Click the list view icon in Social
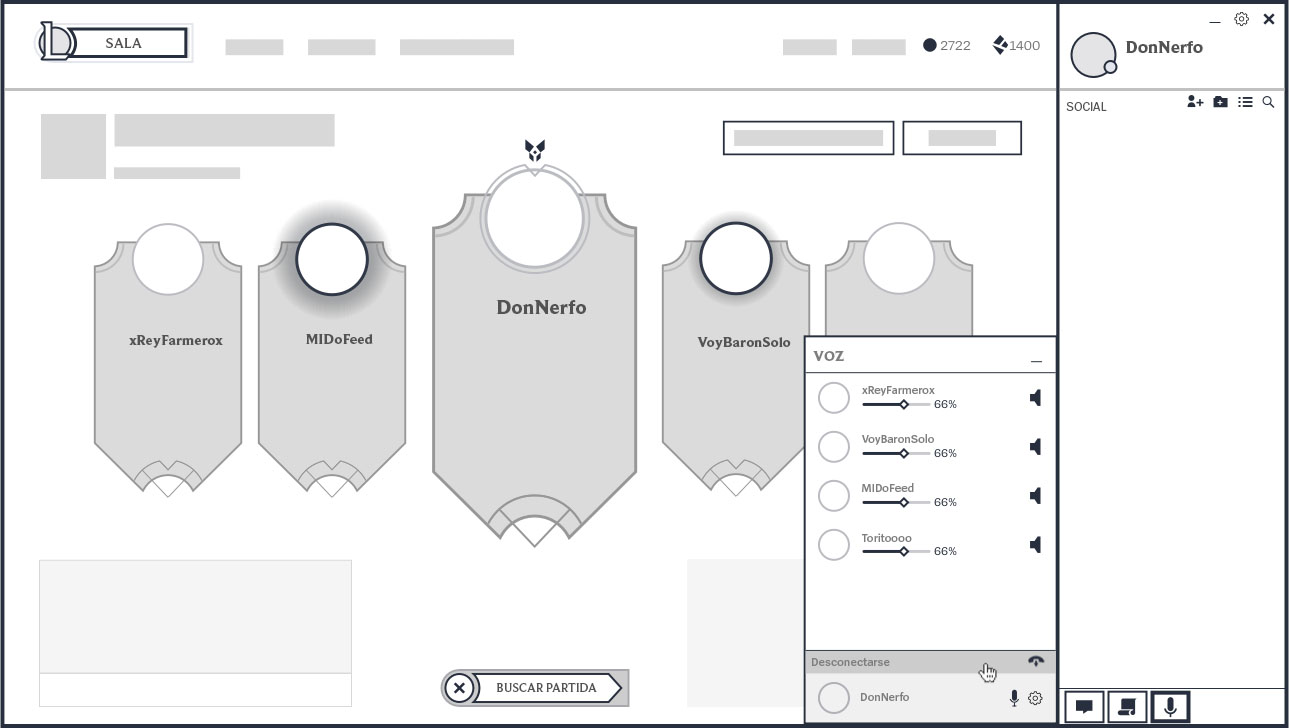 1245,102
